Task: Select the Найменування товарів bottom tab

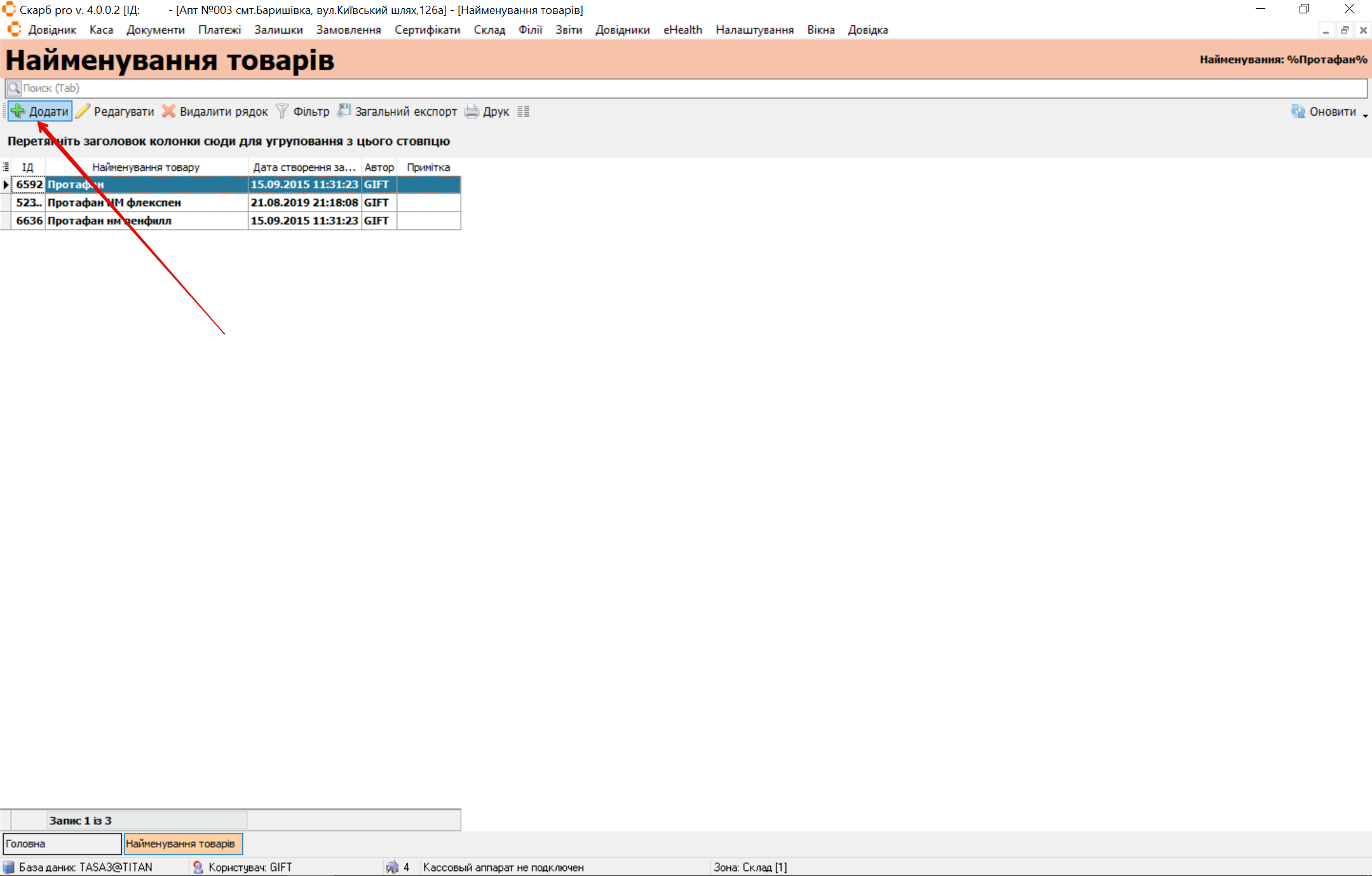Action: [182, 844]
